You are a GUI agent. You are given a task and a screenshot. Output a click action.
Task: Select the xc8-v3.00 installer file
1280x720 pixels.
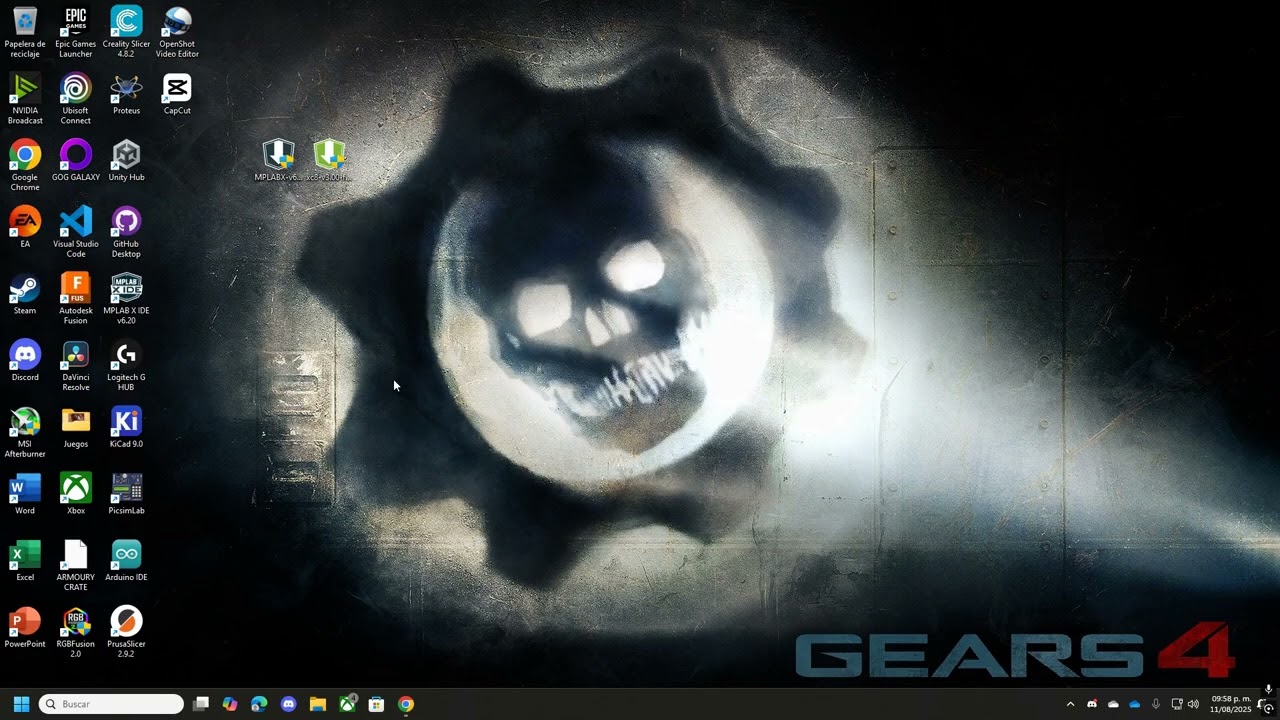[329, 160]
